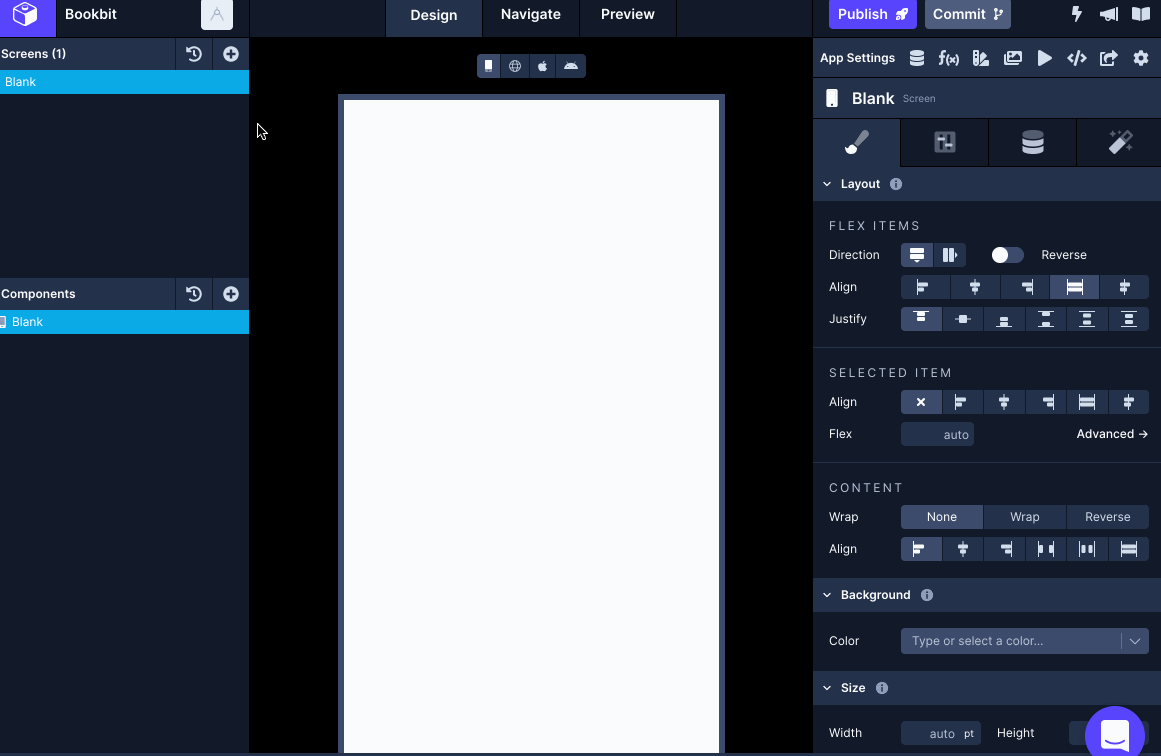The width and height of the screenshot is (1161, 756).
Task: Open the data sources icon next to App Settings
Action: point(916,58)
